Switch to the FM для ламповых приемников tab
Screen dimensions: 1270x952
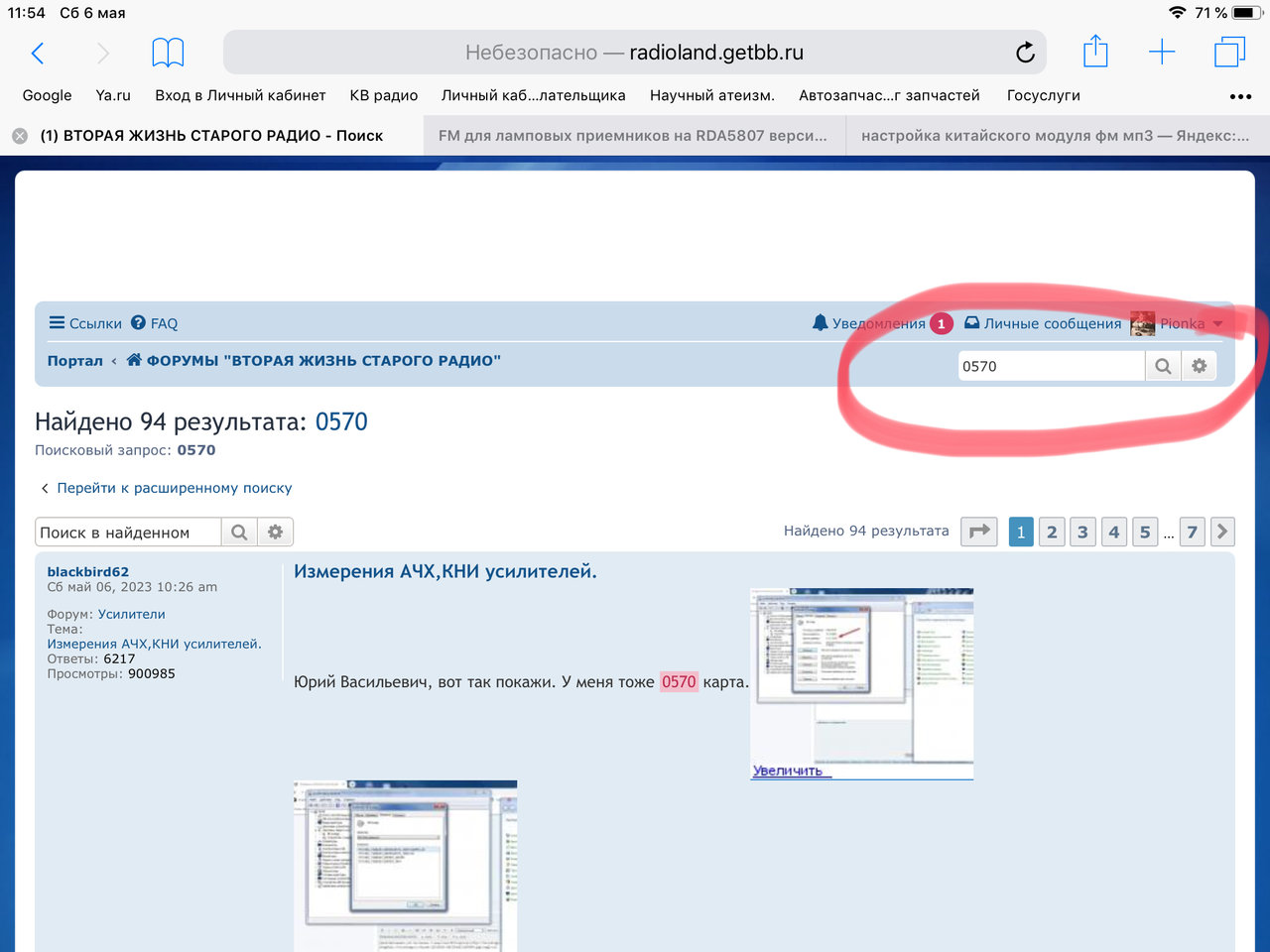tap(633, 136)
